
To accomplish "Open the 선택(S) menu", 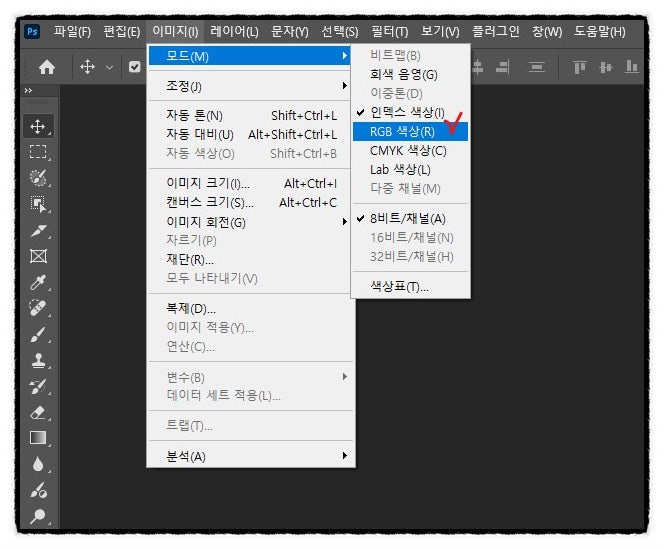I will coord(340,32).
